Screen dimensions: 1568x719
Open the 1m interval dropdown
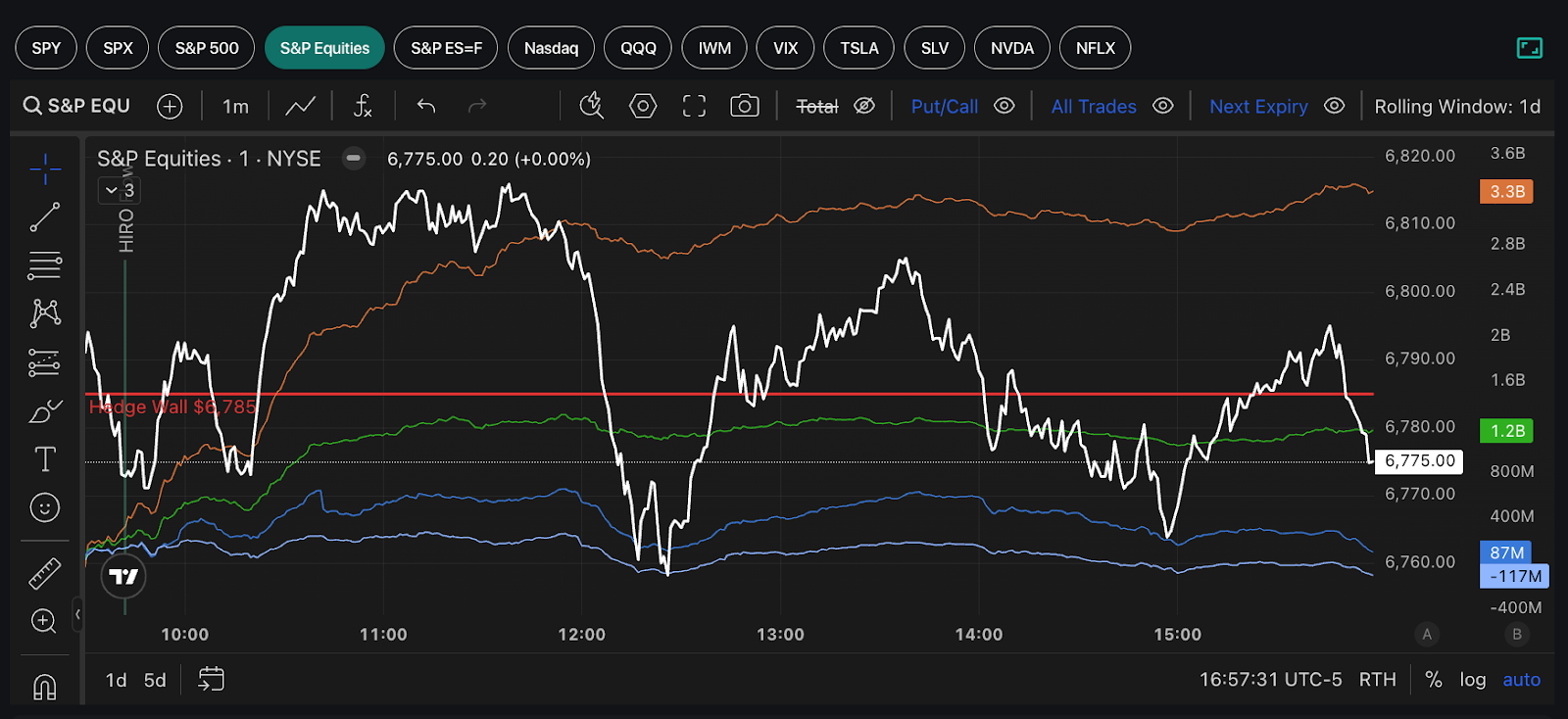(x=235, y=106)
